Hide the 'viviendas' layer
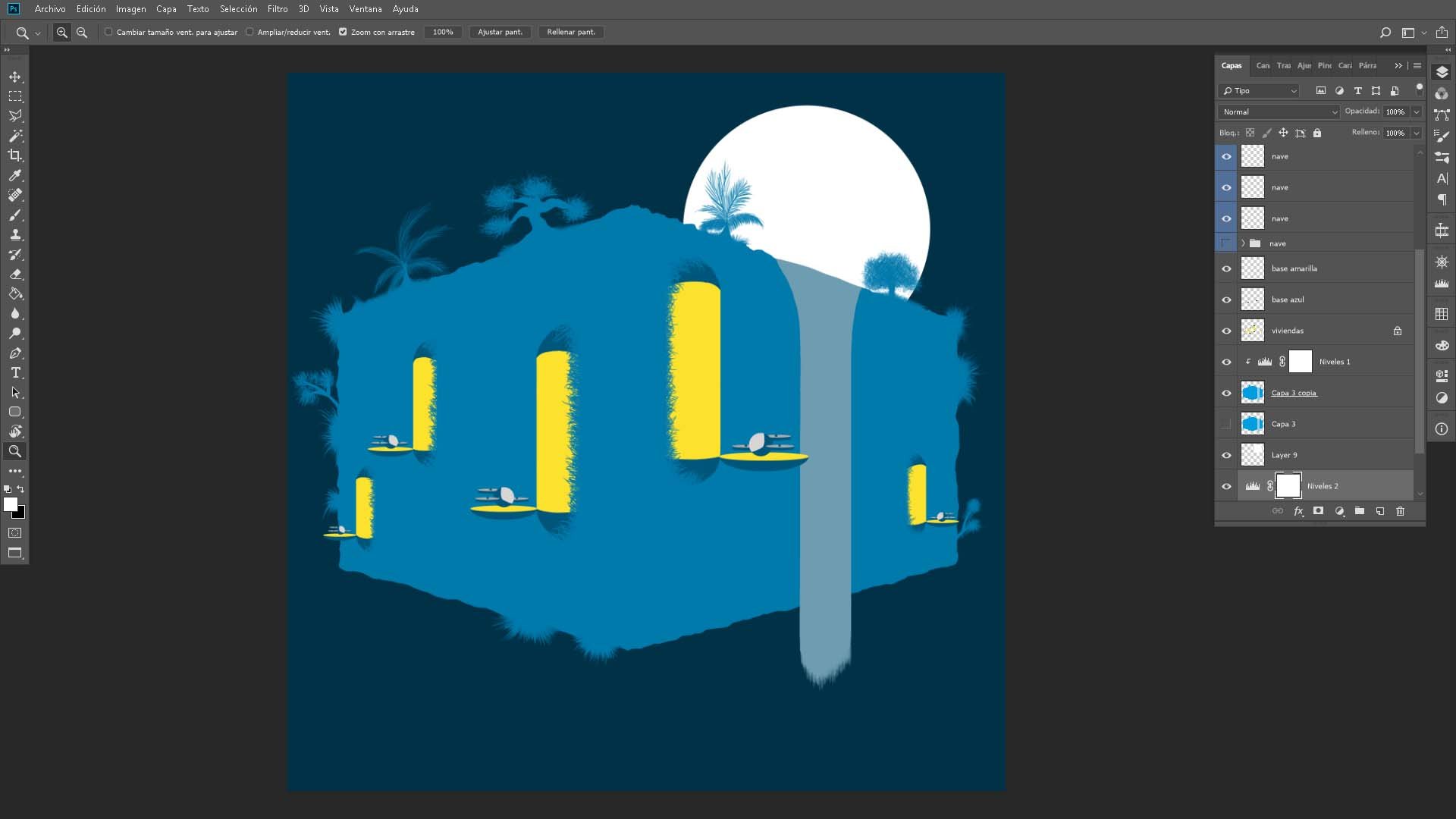1456x819 pixels. [1226, 331]
